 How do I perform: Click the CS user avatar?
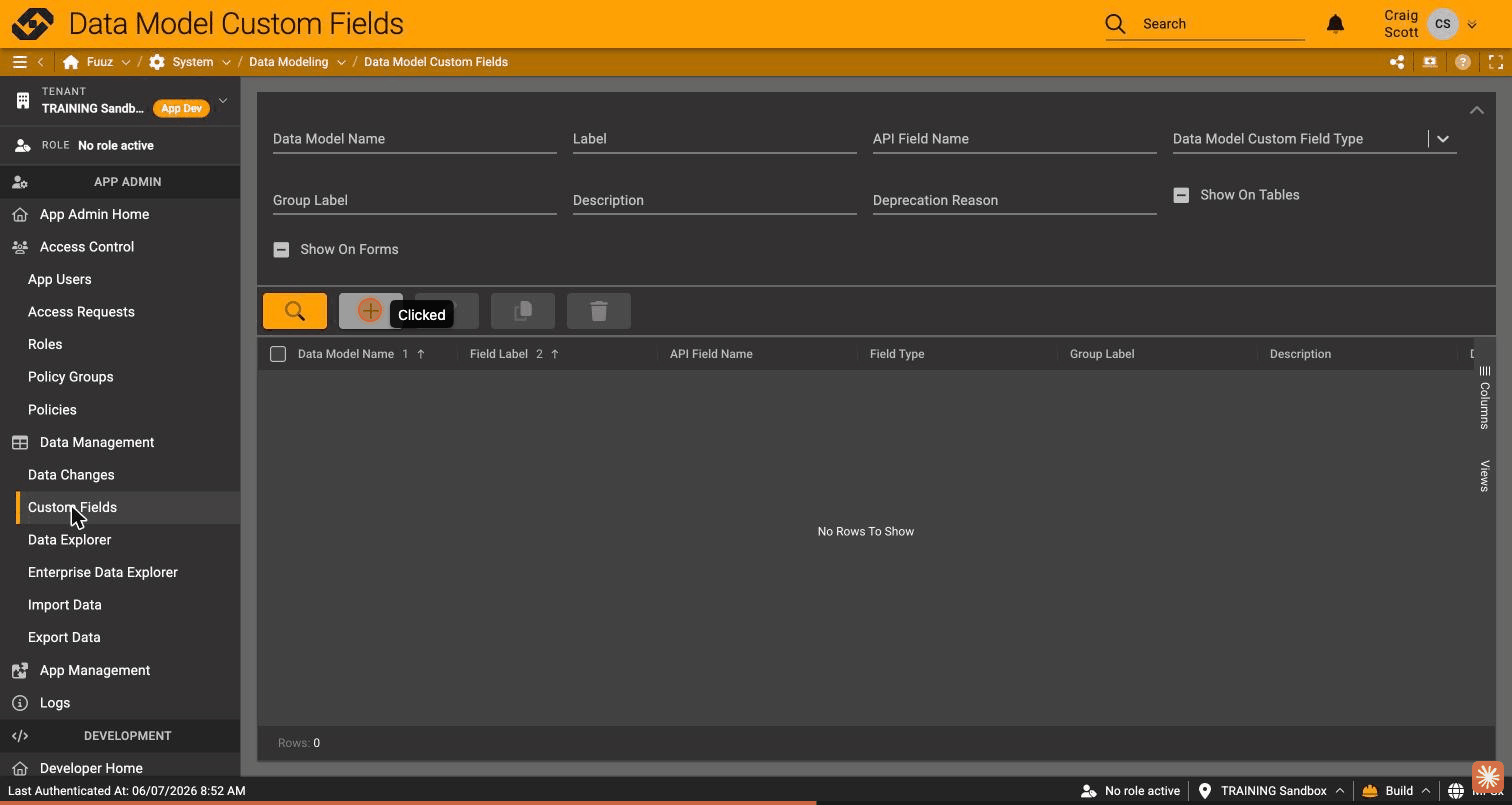(x=1443, y=24)
